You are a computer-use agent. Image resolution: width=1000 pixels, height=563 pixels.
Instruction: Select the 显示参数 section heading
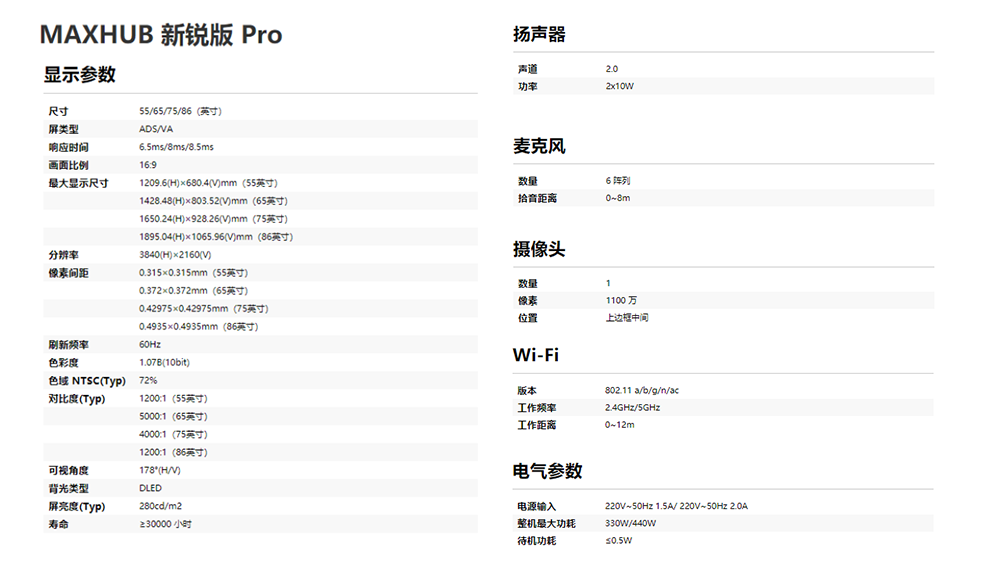79,75
